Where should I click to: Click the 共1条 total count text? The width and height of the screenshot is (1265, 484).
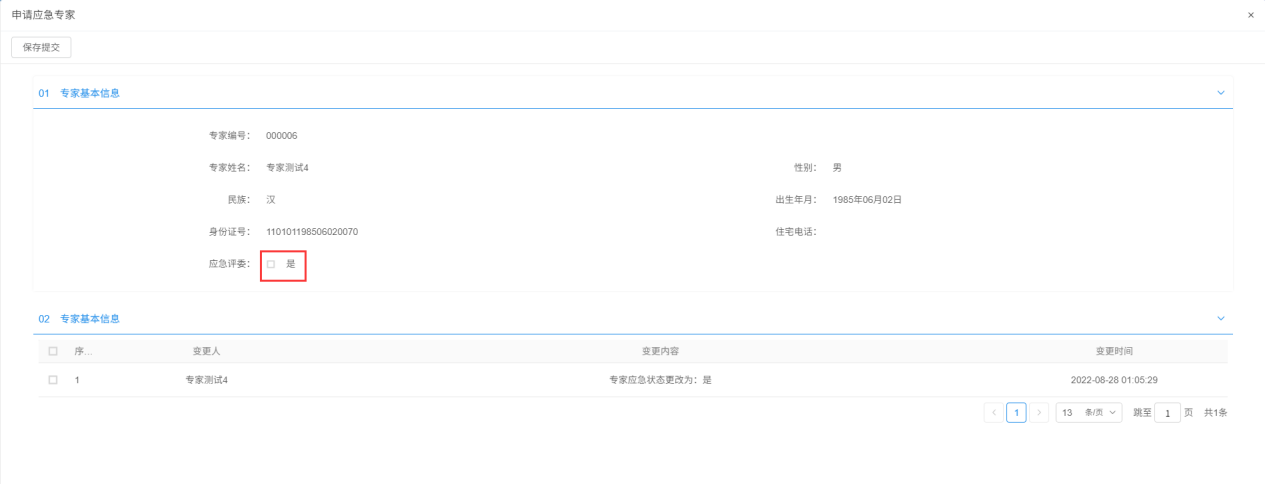point(1215,413)
